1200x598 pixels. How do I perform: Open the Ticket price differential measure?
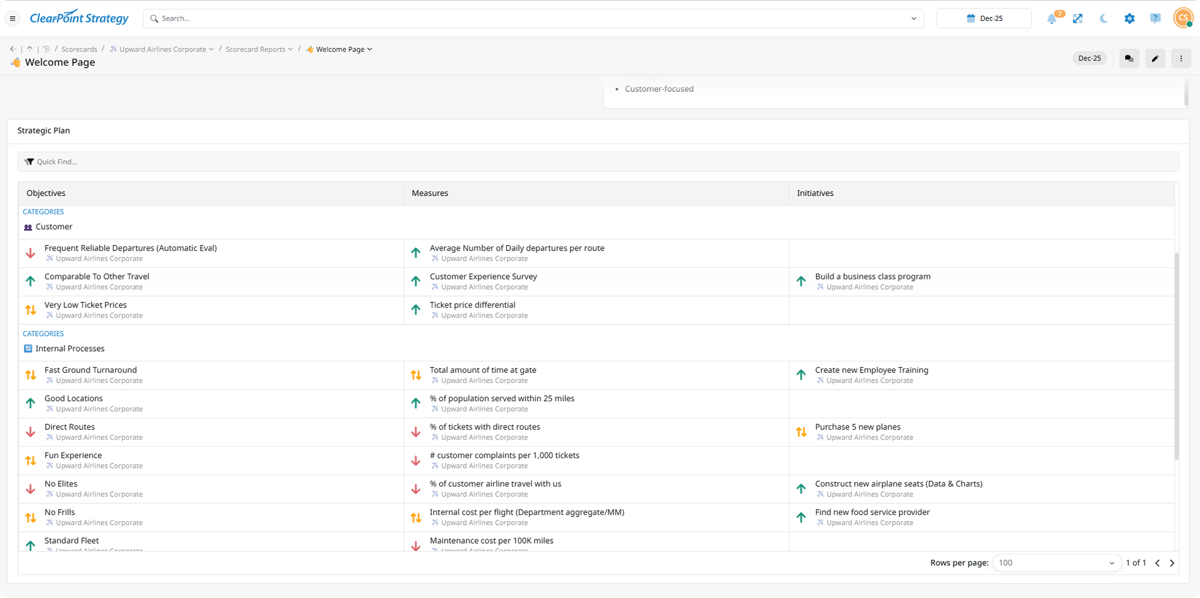point(473,305)
